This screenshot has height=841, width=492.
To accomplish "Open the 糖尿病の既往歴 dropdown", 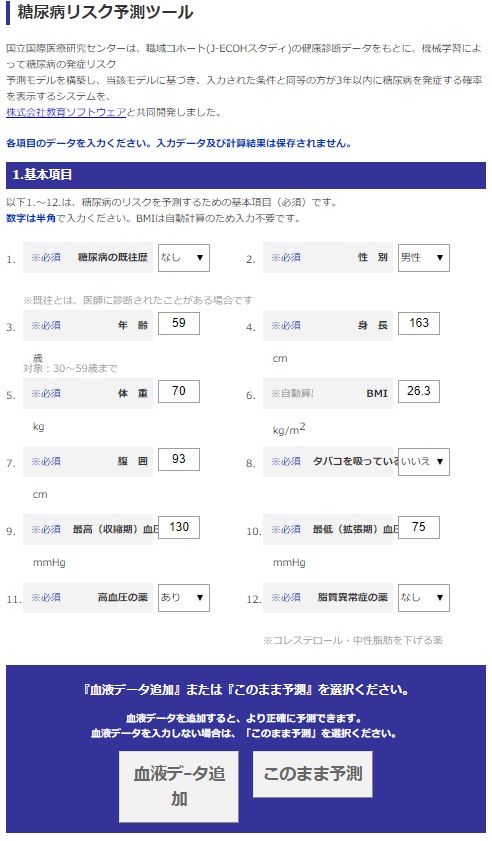I will click(183, 258).
